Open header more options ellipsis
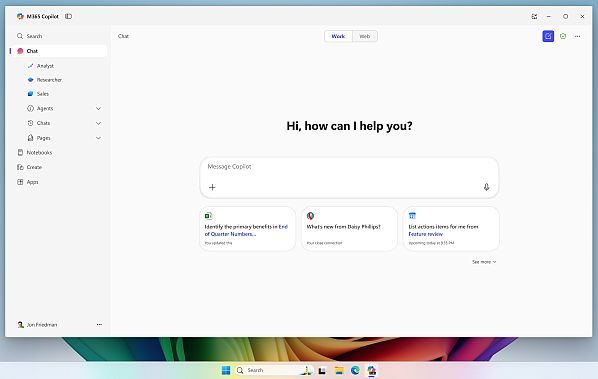This screenshot has height=379, width=598. pos(577,36)
